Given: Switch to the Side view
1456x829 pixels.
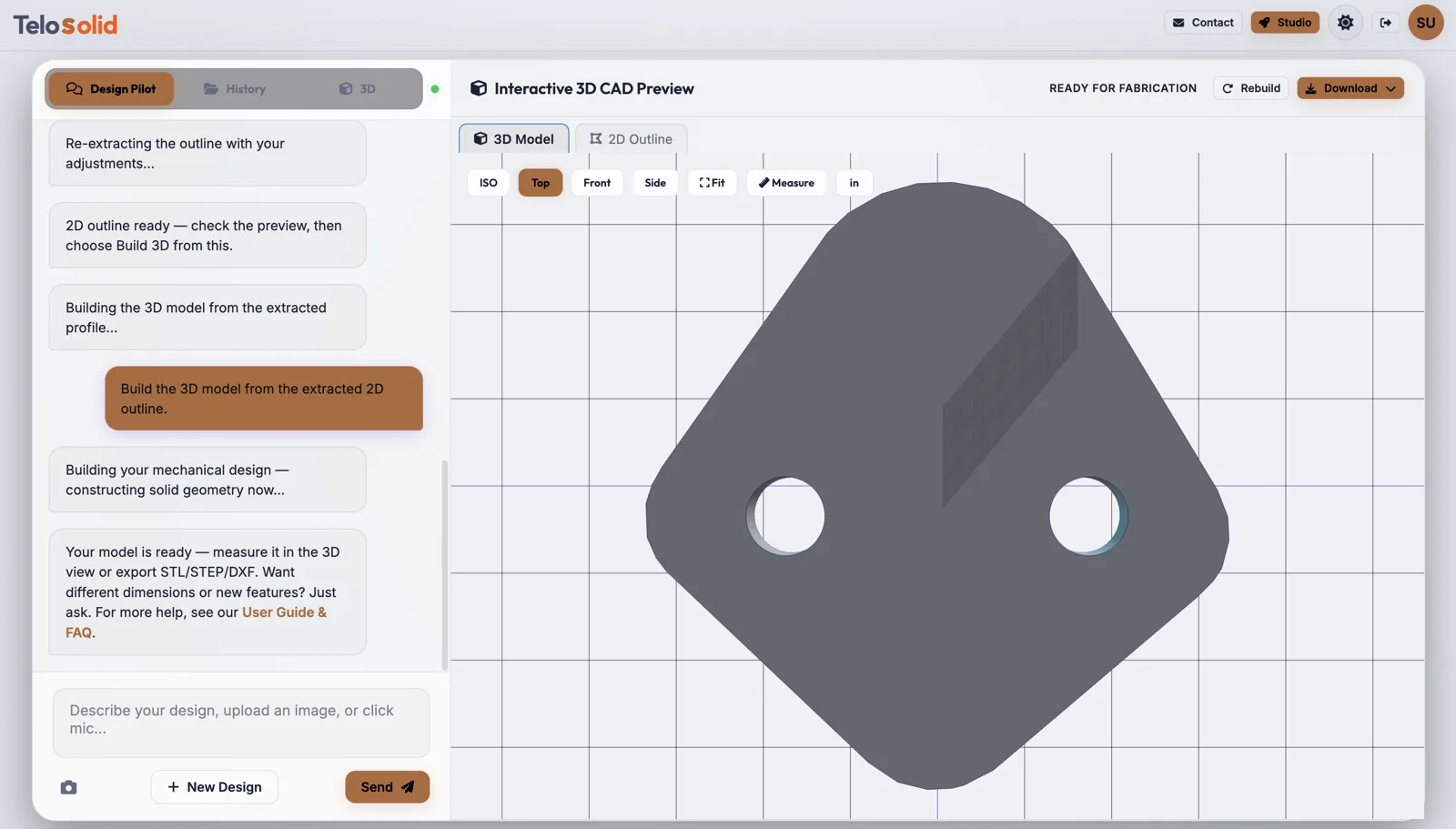Looking at the screenshot, I should click(x=655, y=183).
